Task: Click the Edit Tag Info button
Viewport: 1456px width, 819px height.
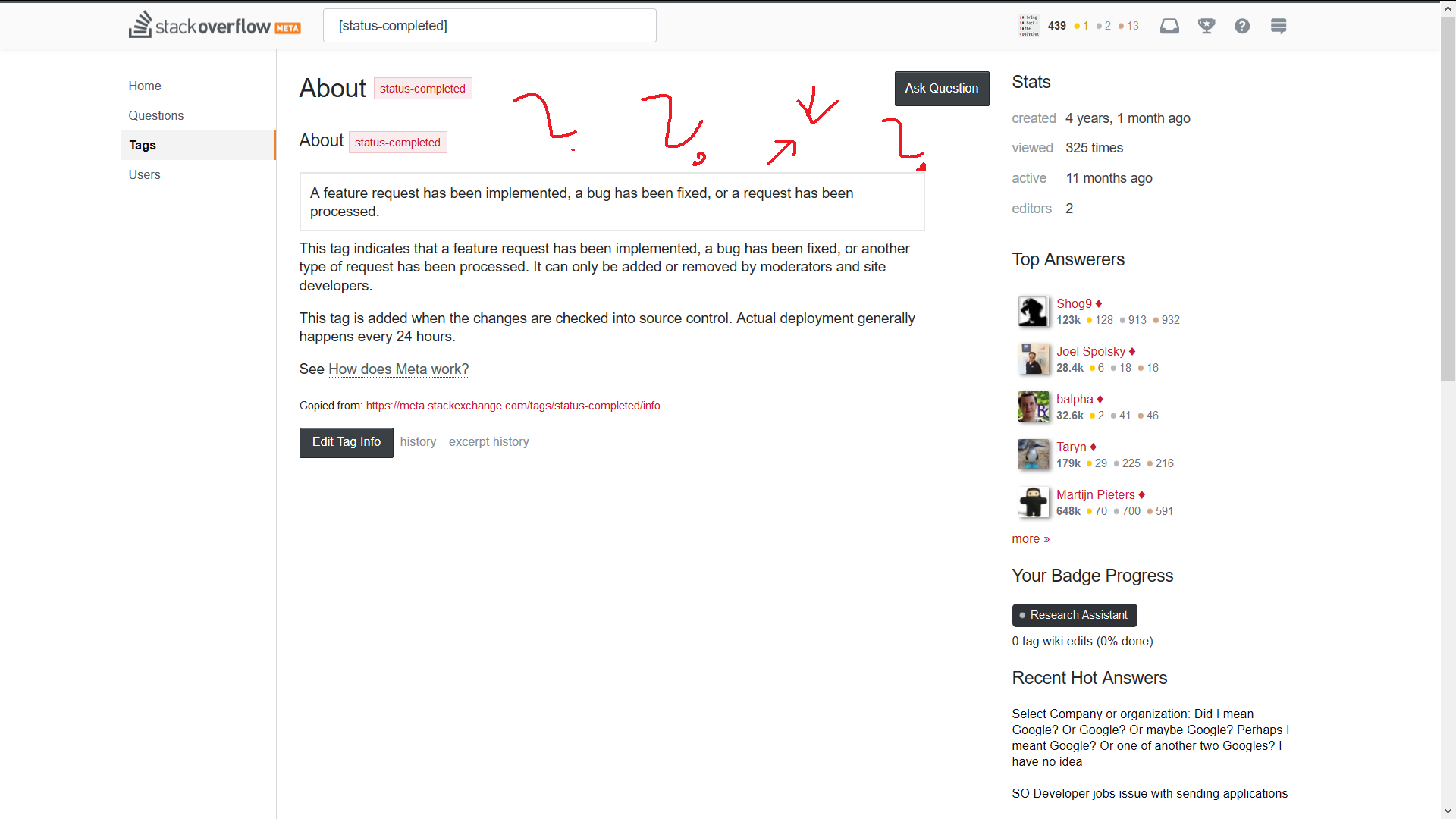Action: tap(346, 442)
